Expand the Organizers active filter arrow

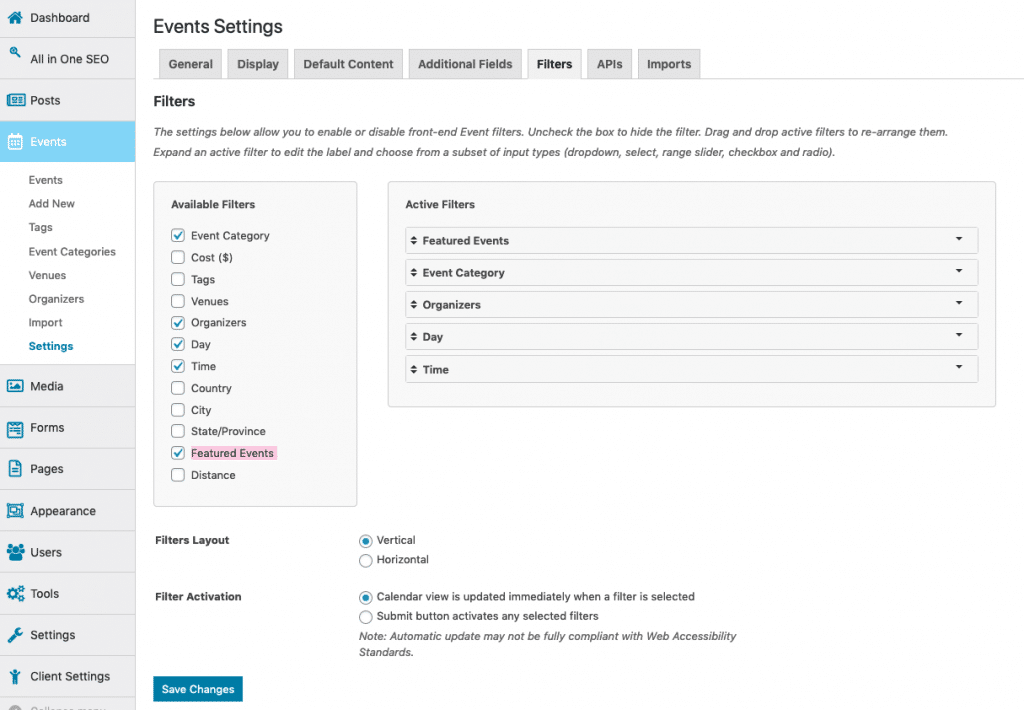959,303
